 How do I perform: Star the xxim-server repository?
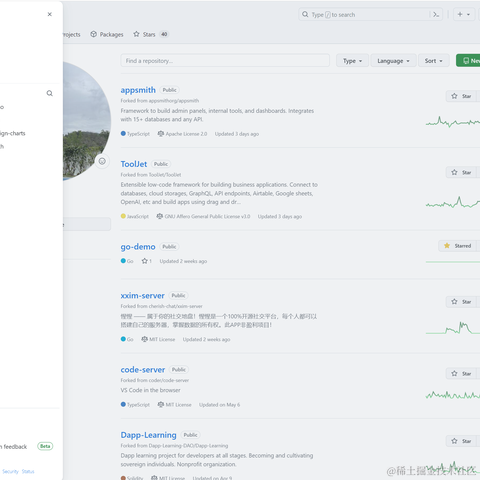pos(461,302)
